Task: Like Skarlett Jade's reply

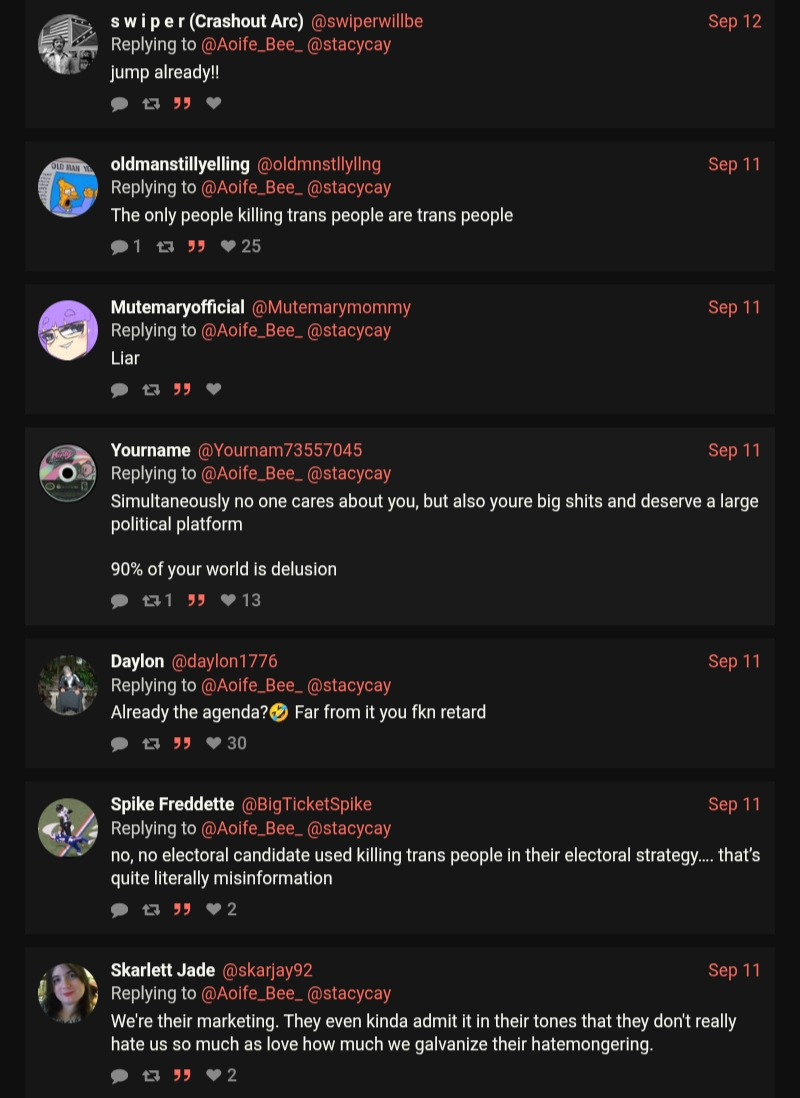Action: pos(214,1075)
